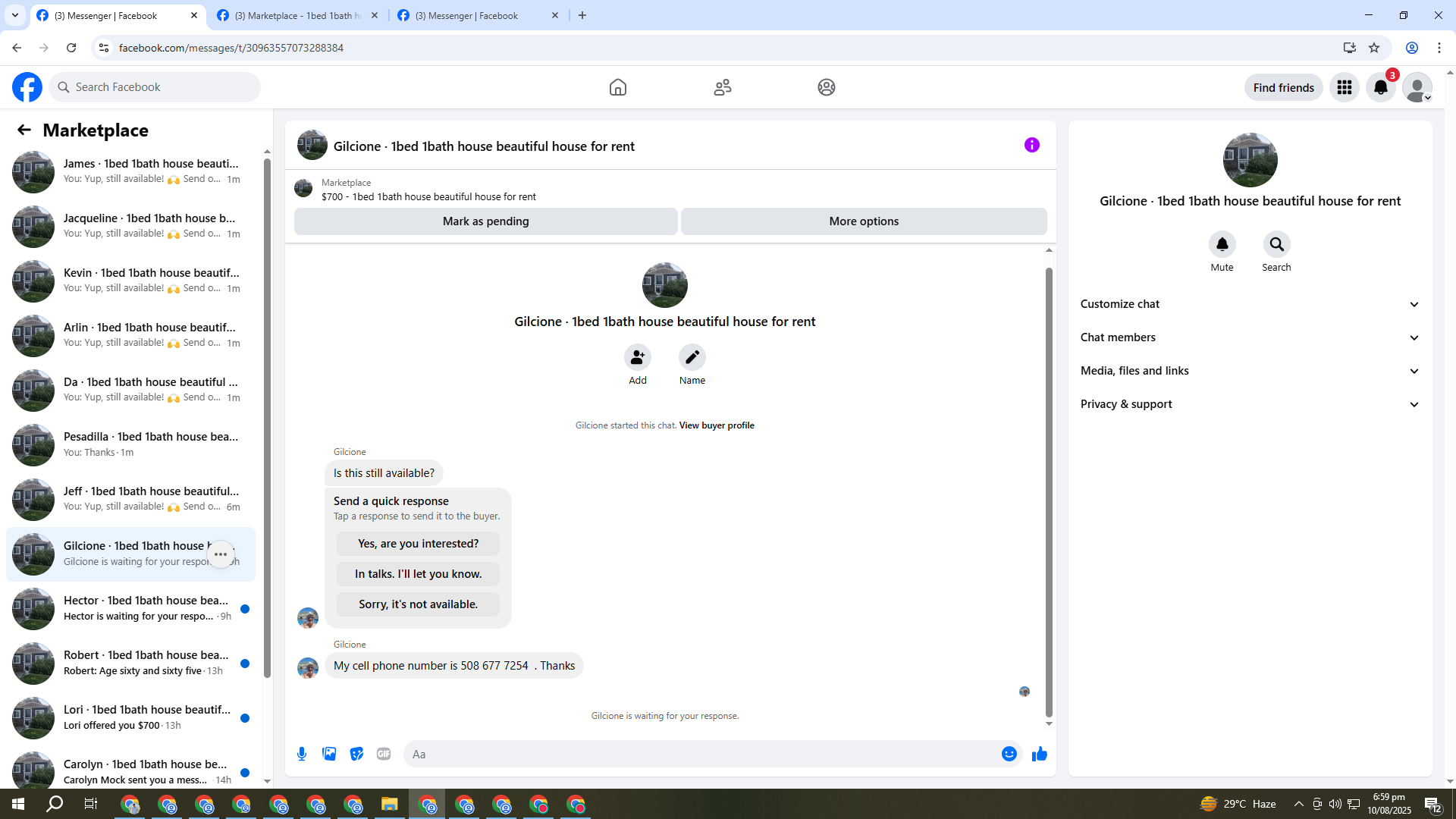
Task: Toggle conversation information panel purple icon
Action: pyautogui.click(x=1031, y=145)
